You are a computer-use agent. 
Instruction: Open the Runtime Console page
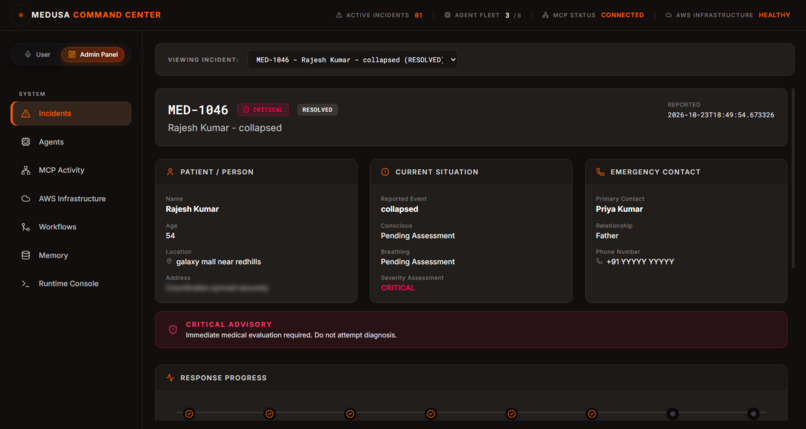pyautogui.click(x=71, y=284)
